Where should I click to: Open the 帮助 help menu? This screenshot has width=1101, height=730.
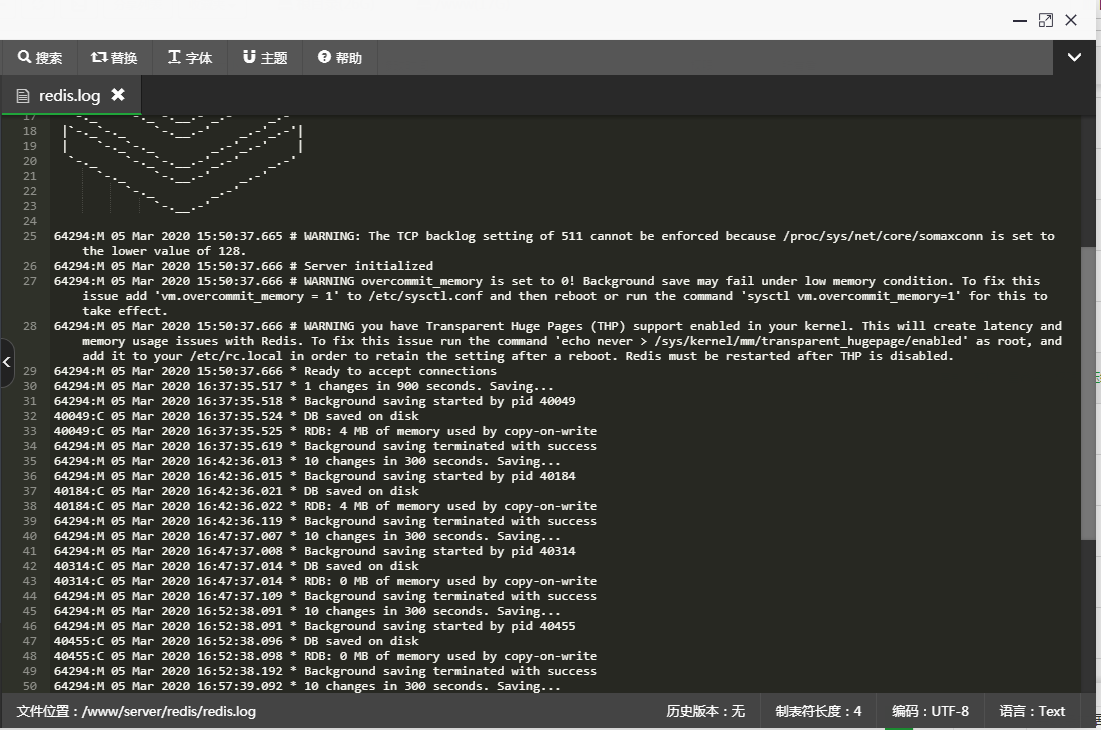point(340,58)
